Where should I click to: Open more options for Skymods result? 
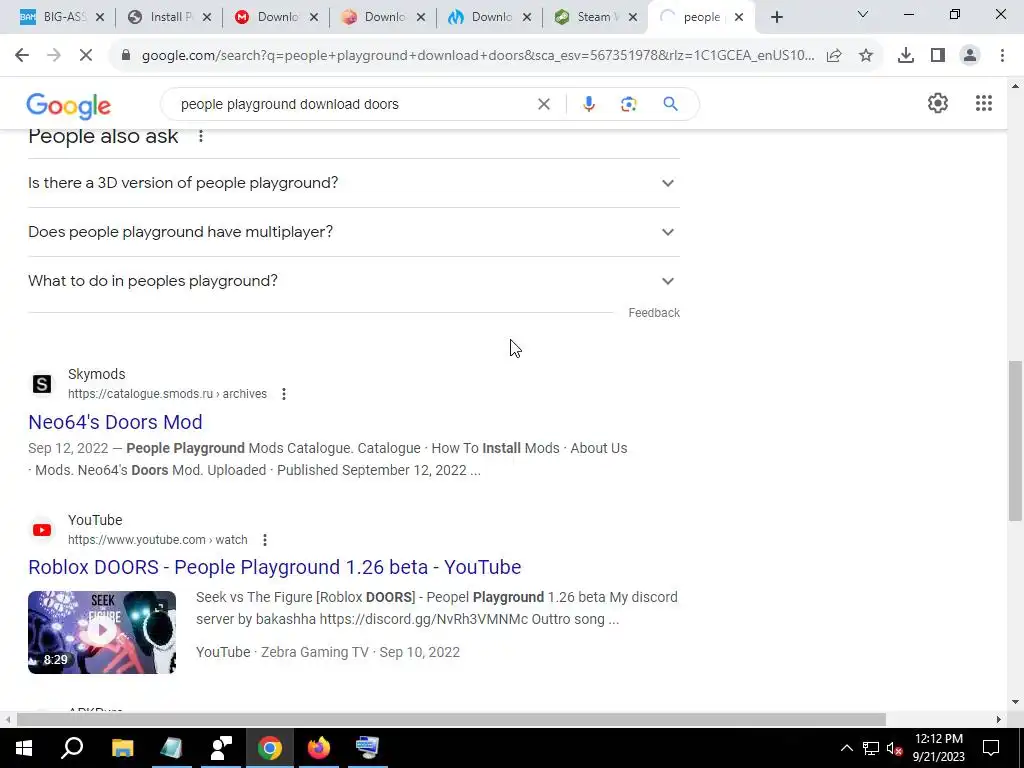[283, 394]
